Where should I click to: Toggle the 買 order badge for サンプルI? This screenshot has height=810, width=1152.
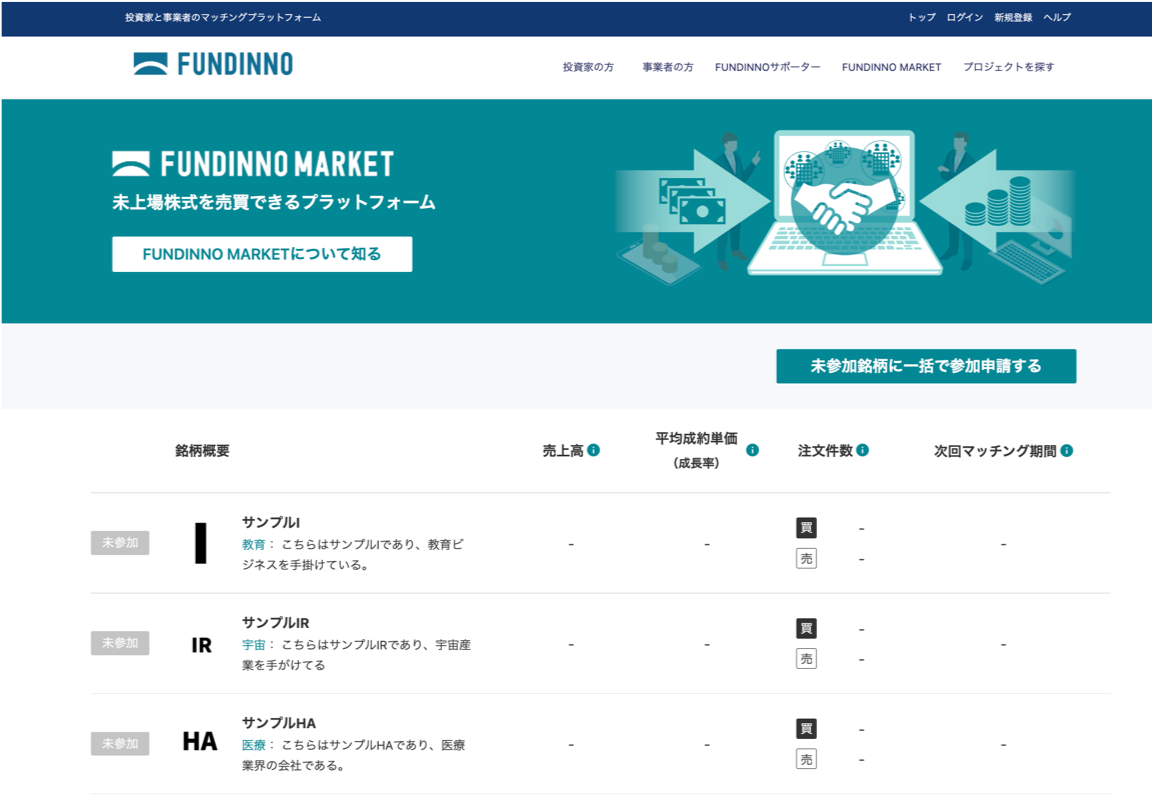tap(805, 528)
